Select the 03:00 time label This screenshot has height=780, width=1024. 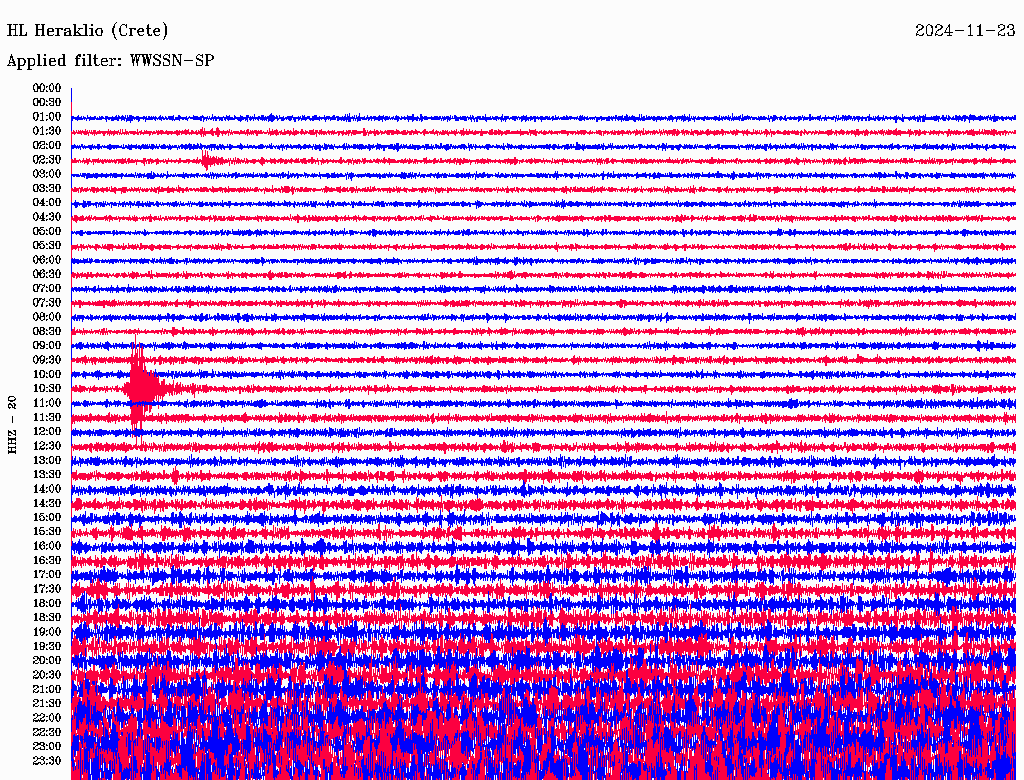46,174
